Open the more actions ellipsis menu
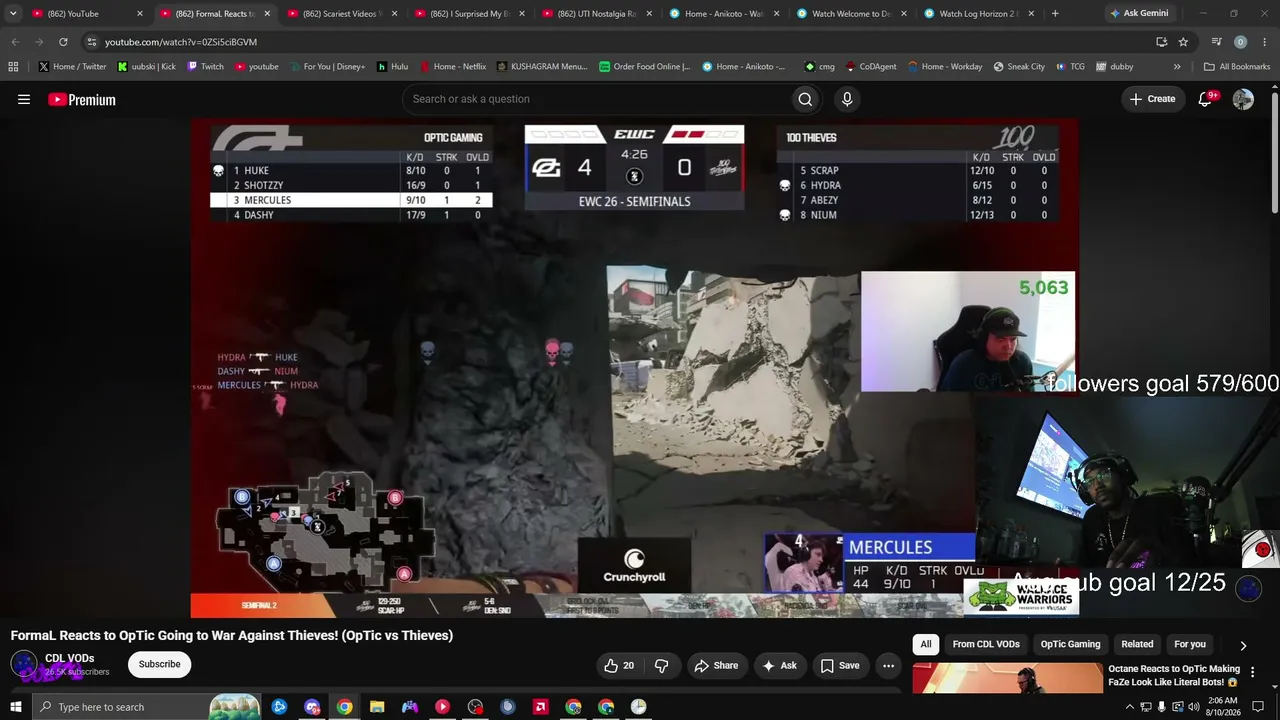The height and width of the screenshot is (720, 1280). (888, 665)
